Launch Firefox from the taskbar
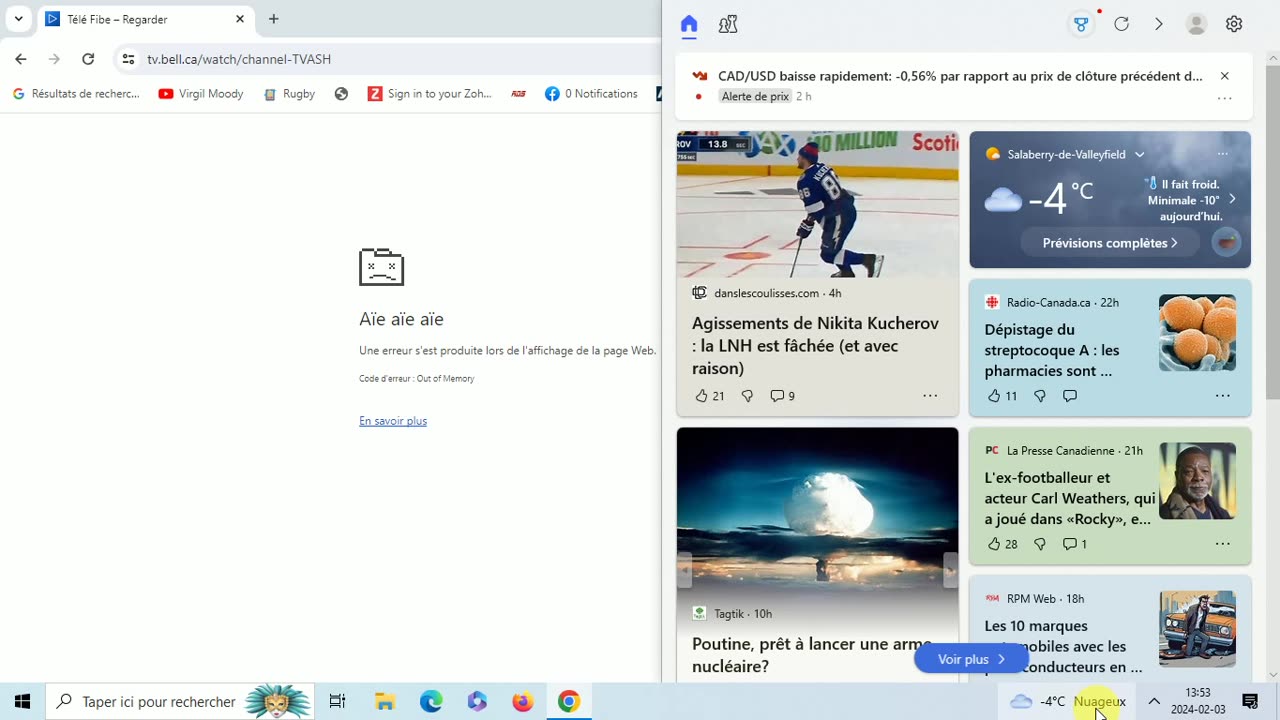Image resolution: width=1280 pixels, height=720 pixels. 523,702
